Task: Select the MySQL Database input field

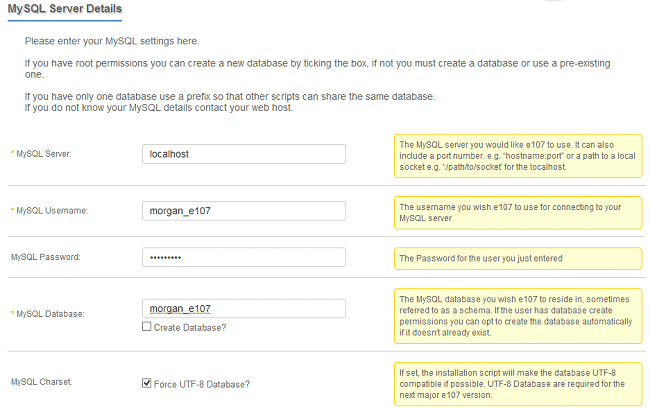Action: click(244, 308)
